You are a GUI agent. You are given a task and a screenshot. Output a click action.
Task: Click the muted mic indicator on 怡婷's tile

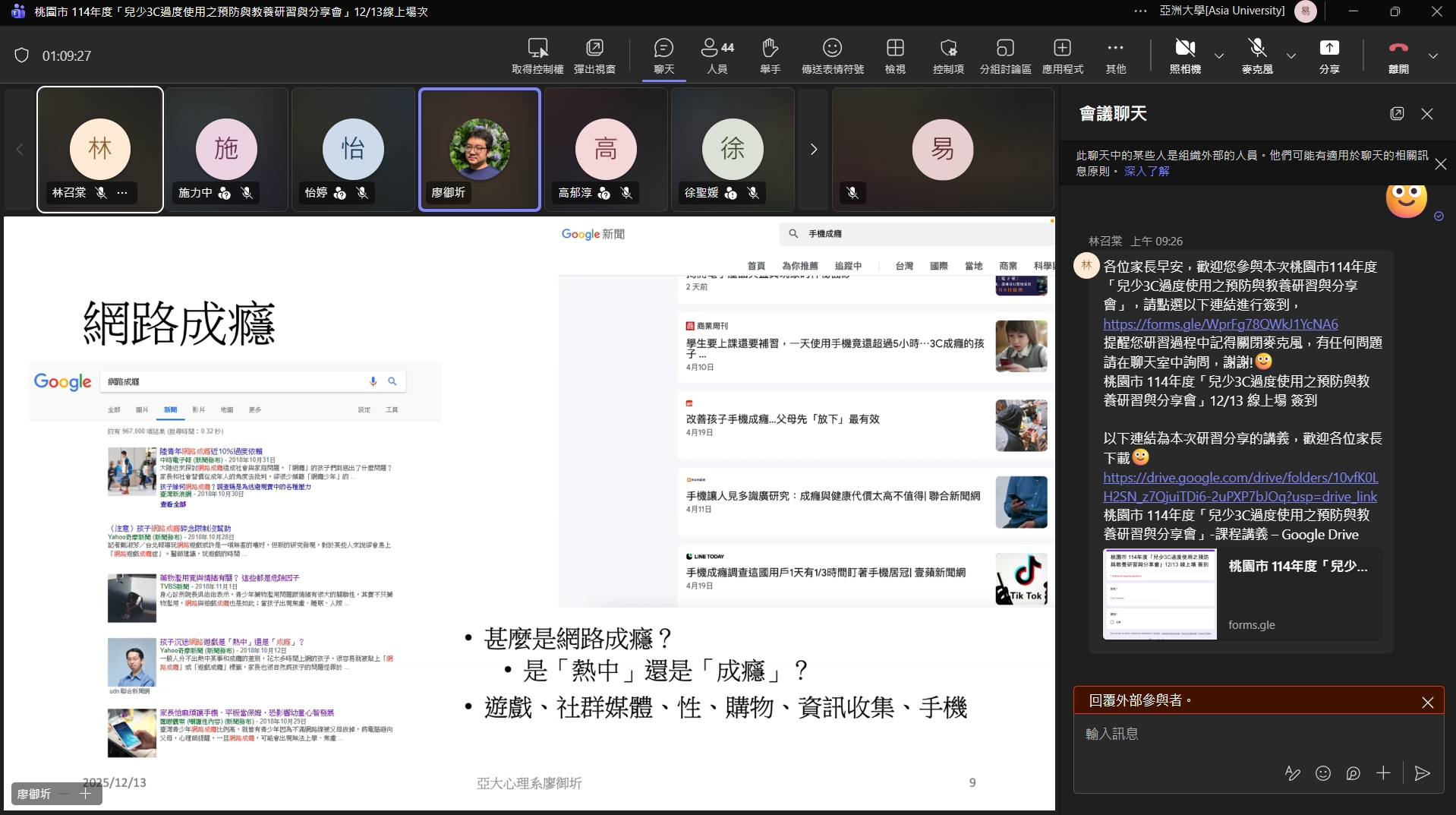[363, 193]
